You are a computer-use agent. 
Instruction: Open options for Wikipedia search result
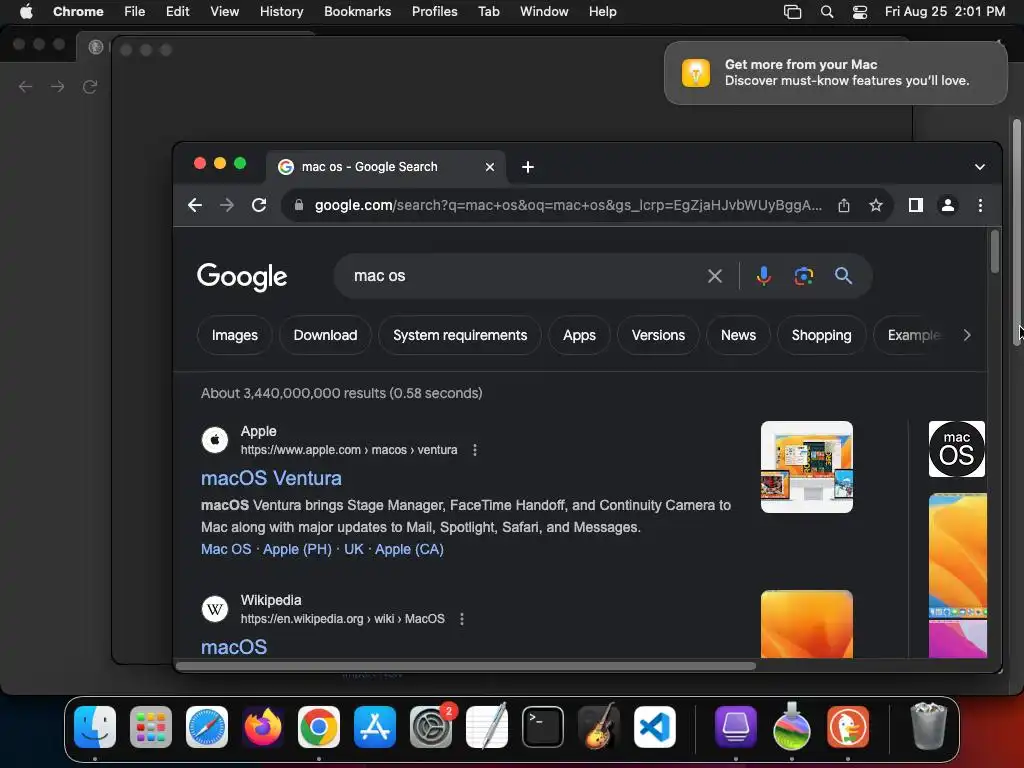pyautogui.click(x=462, y=619)
